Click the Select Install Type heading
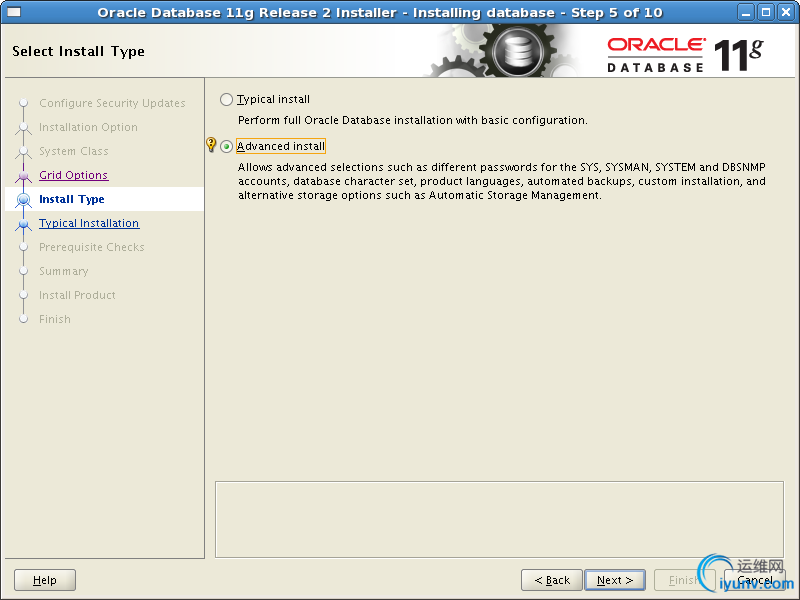Screen dimensions: 800x600 (x=79, y=52)
